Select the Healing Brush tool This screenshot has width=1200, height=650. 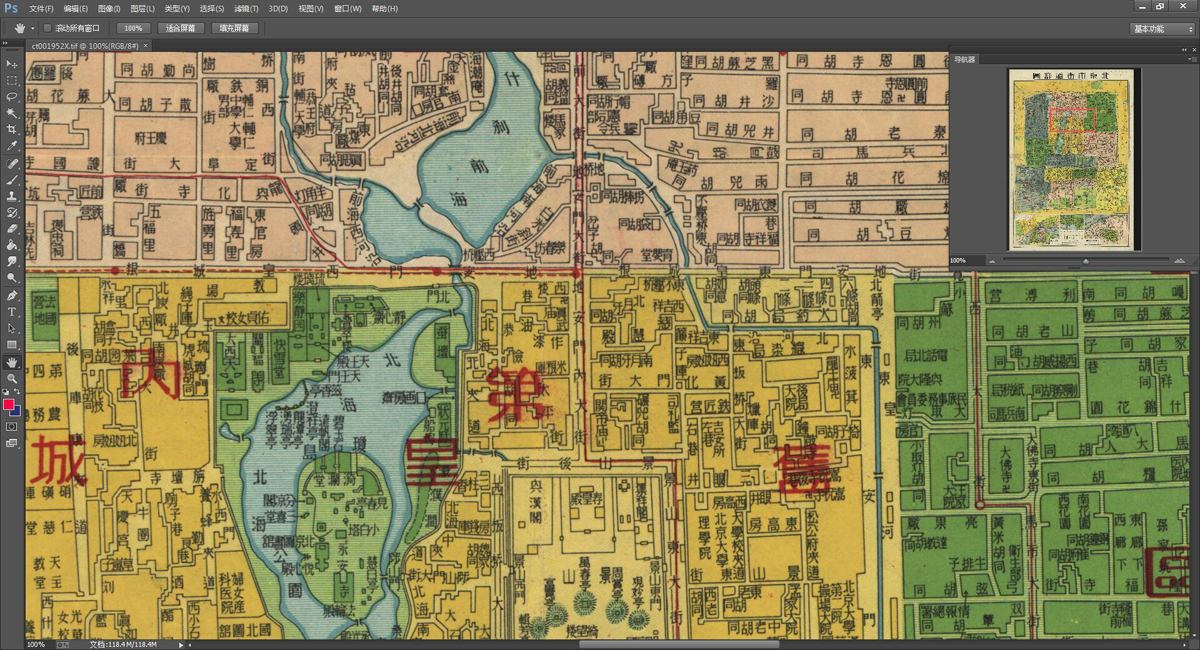[x=12, y=163]
